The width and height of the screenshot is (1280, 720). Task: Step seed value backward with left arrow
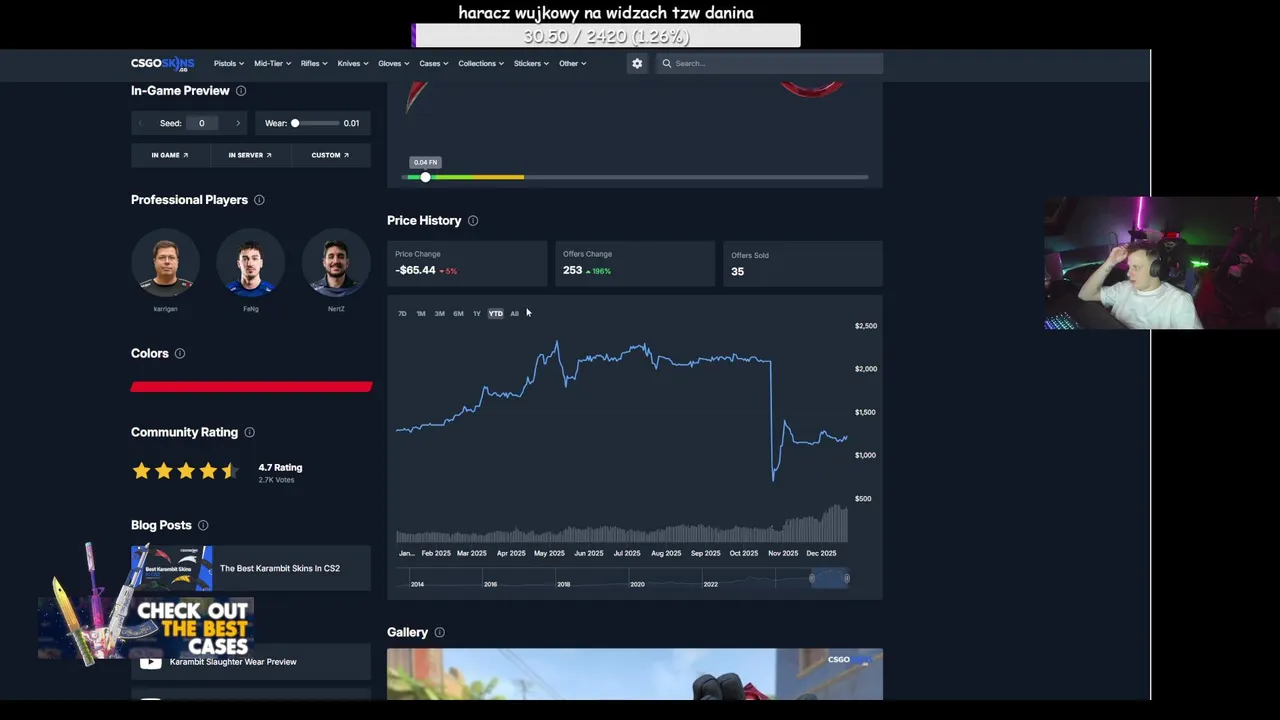click(140, 123)
